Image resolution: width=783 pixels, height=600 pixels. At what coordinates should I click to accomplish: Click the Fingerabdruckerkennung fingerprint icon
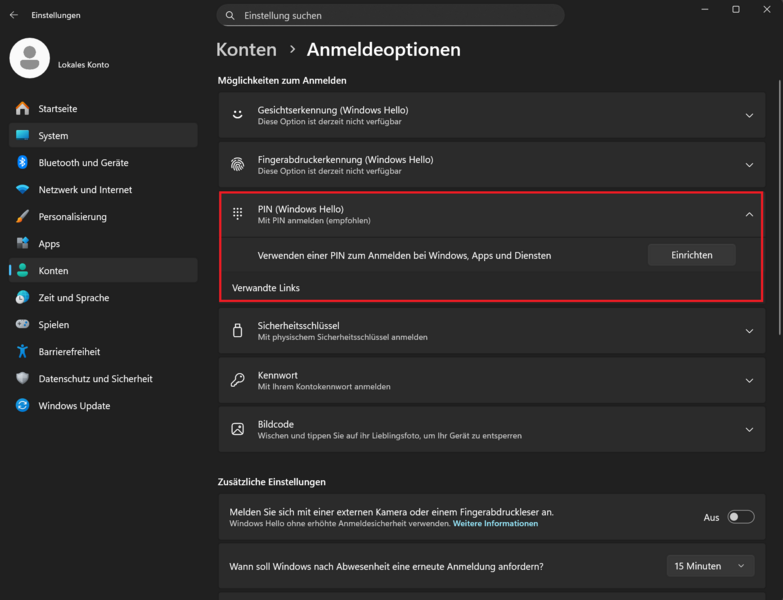237,165
